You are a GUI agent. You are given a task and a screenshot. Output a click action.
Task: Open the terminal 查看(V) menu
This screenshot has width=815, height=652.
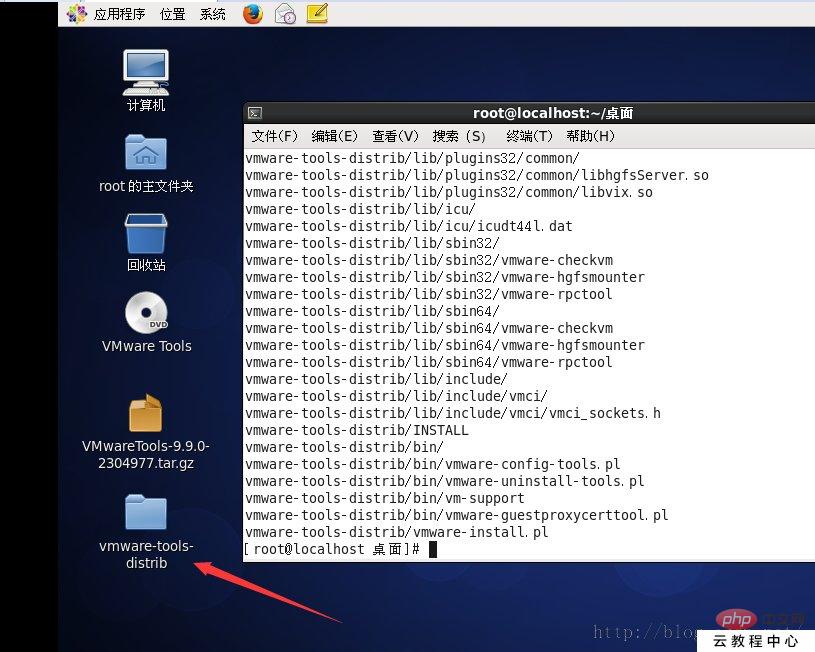(395, 136)
